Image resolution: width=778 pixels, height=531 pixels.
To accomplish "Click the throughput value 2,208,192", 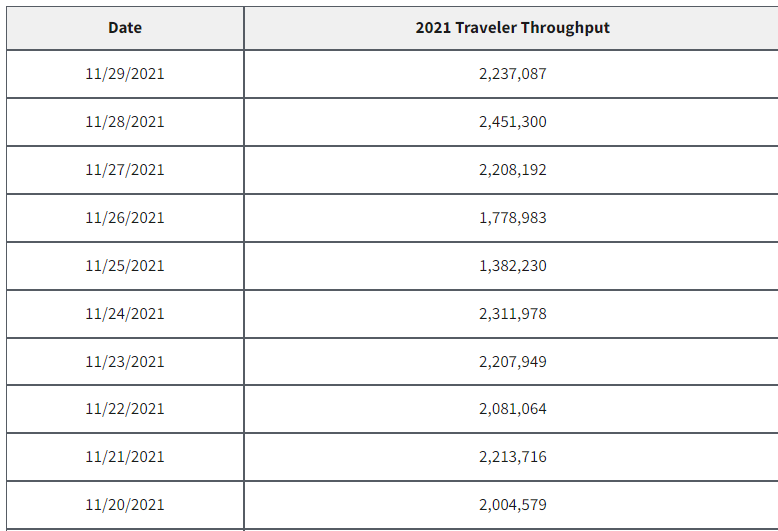I will pyautogui.click(x=513, y=170).
